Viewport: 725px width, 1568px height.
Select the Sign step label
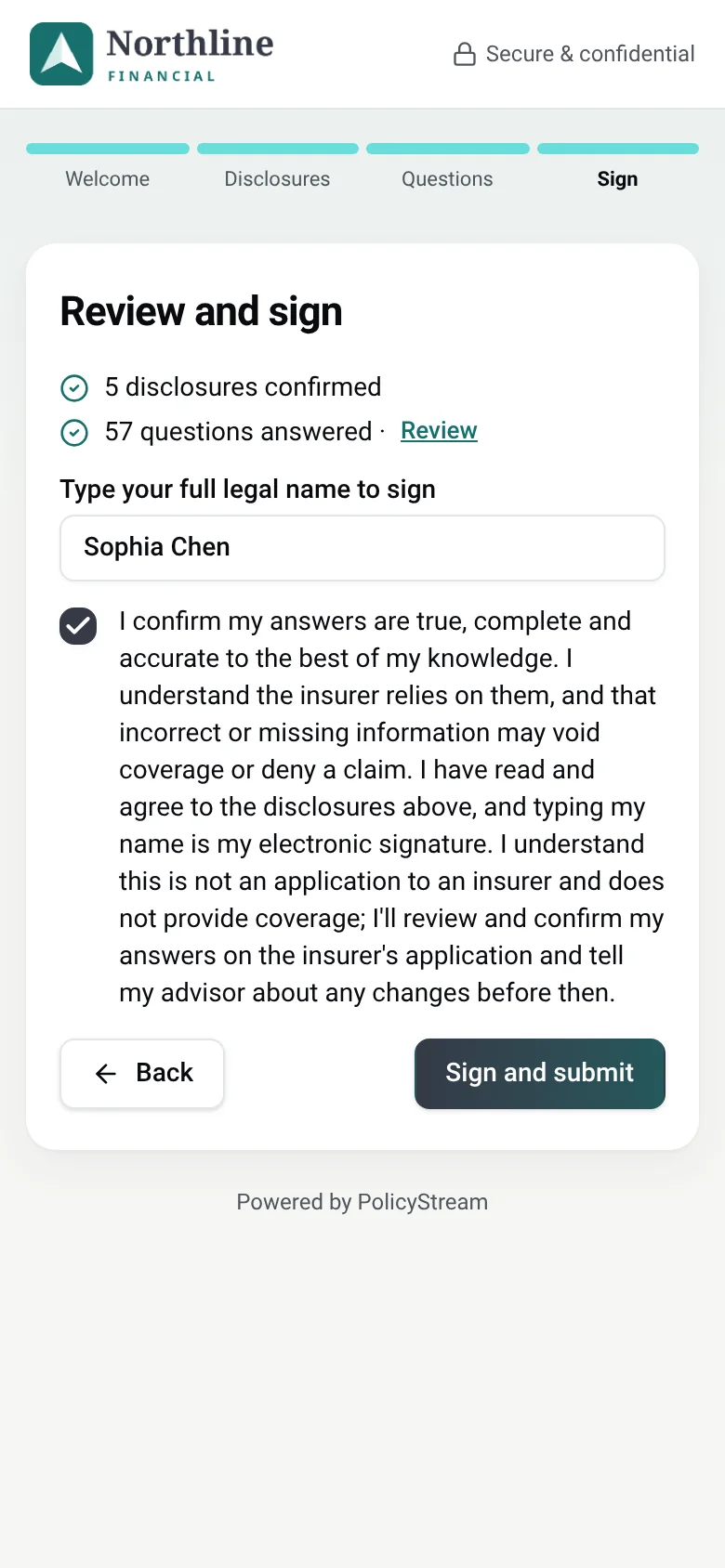(x=617, y=179)
